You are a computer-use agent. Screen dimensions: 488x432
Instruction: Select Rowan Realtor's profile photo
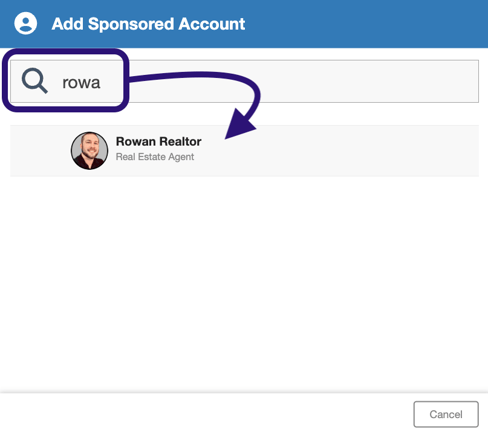pyautogui.click(x=89, y=150)
